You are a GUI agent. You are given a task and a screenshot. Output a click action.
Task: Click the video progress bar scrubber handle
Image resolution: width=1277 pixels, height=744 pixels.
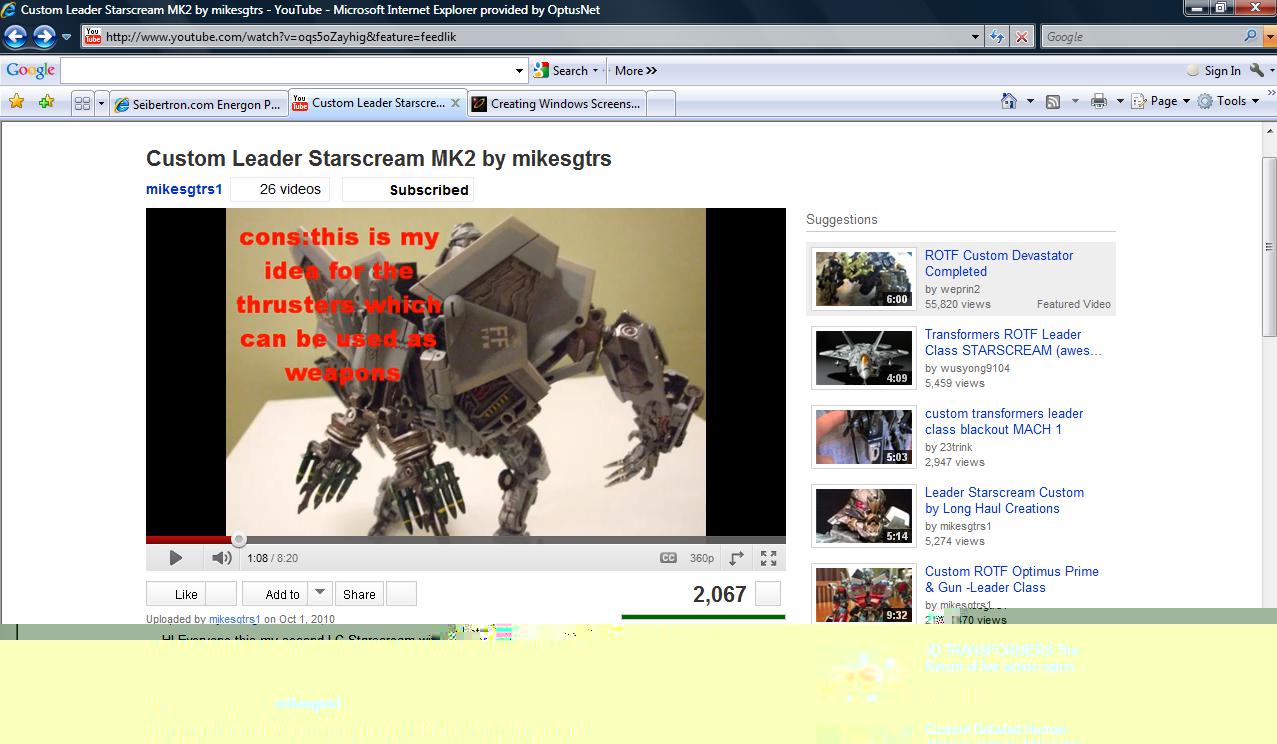[239, 540]
